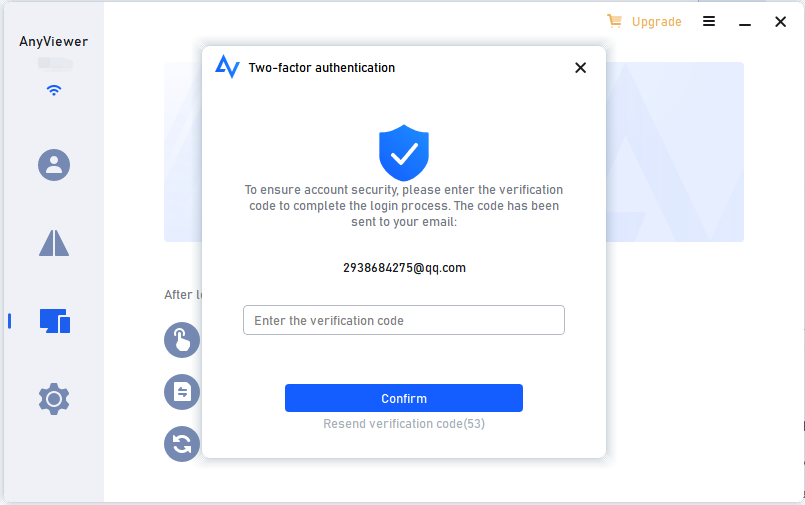Open the Settings gear icon

[x=54, y=400]
